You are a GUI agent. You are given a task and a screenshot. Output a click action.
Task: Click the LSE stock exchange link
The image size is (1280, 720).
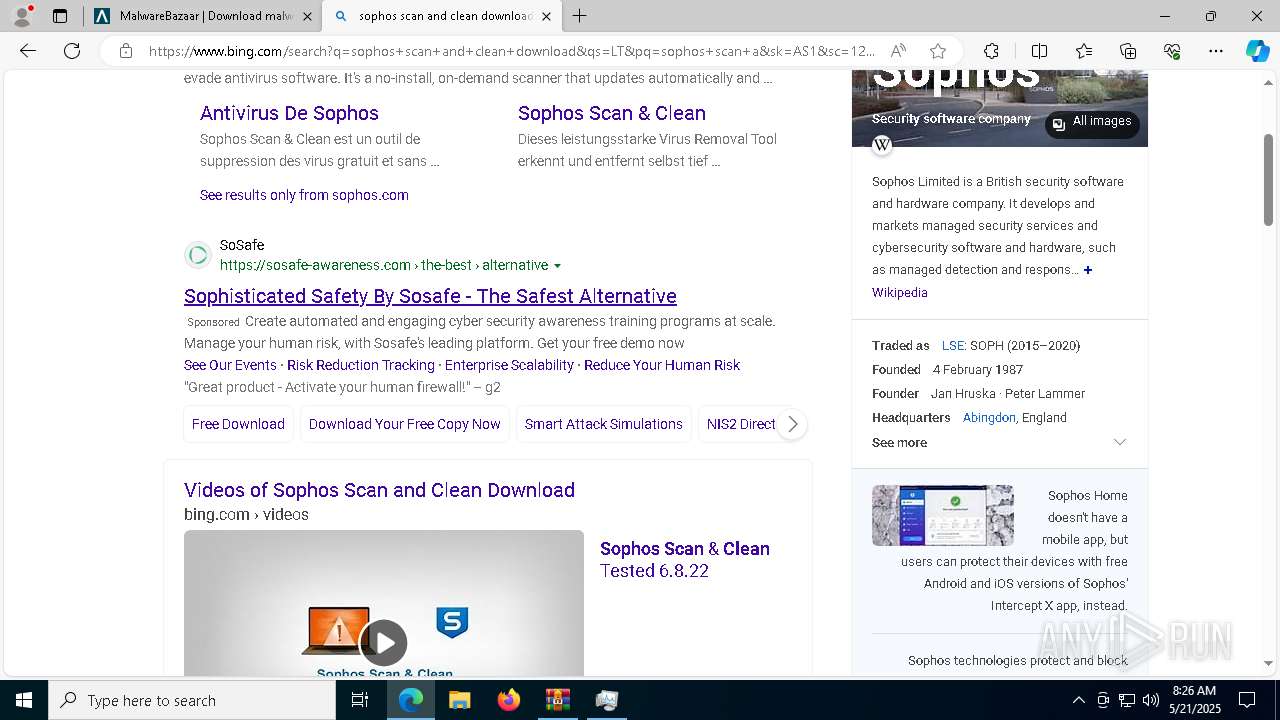pyautogui.click(x=953, y=346)
